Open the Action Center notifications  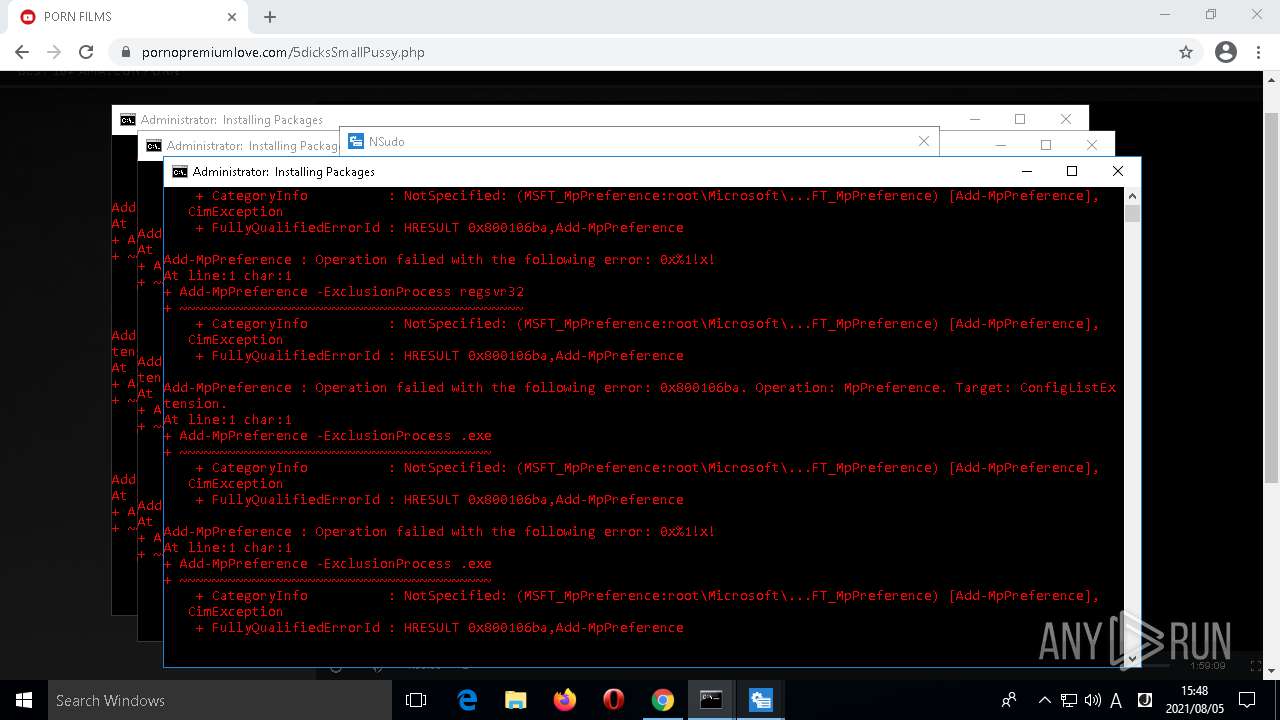(1247, 700)
